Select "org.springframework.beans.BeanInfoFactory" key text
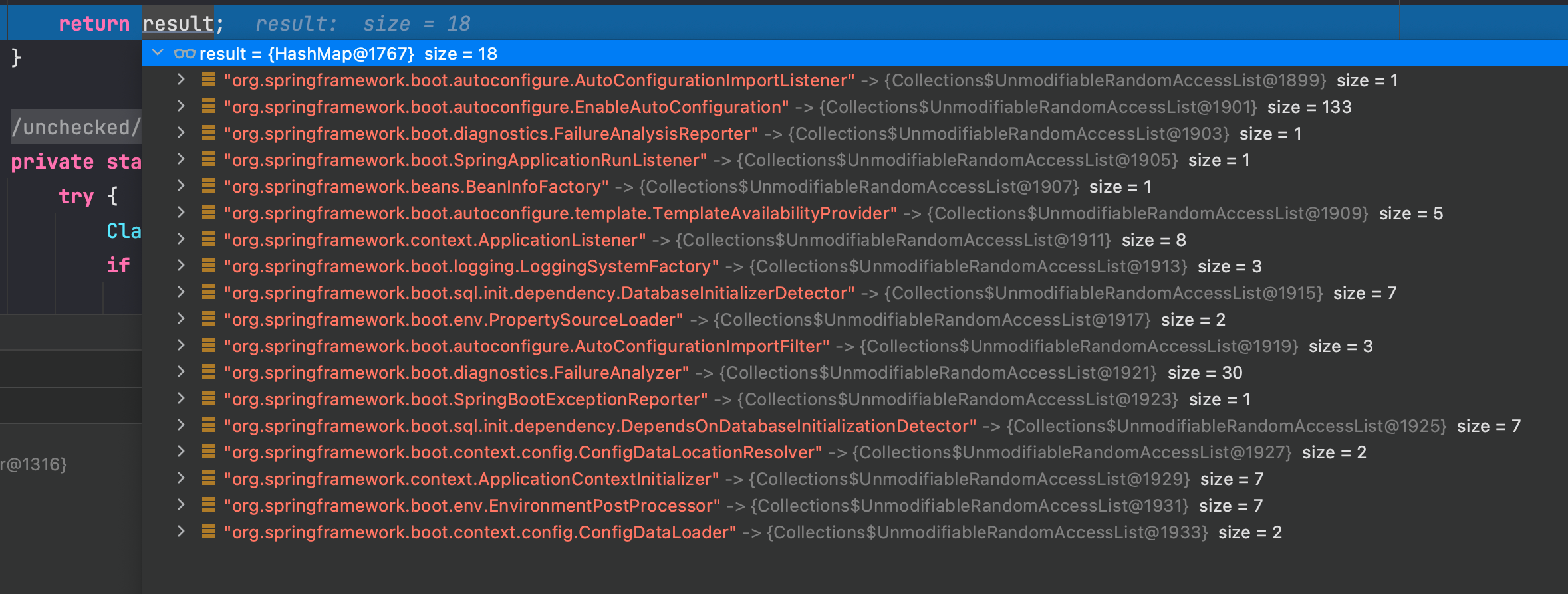The width and height of the screenshot is (1568, 594). (x=416, y=187)
